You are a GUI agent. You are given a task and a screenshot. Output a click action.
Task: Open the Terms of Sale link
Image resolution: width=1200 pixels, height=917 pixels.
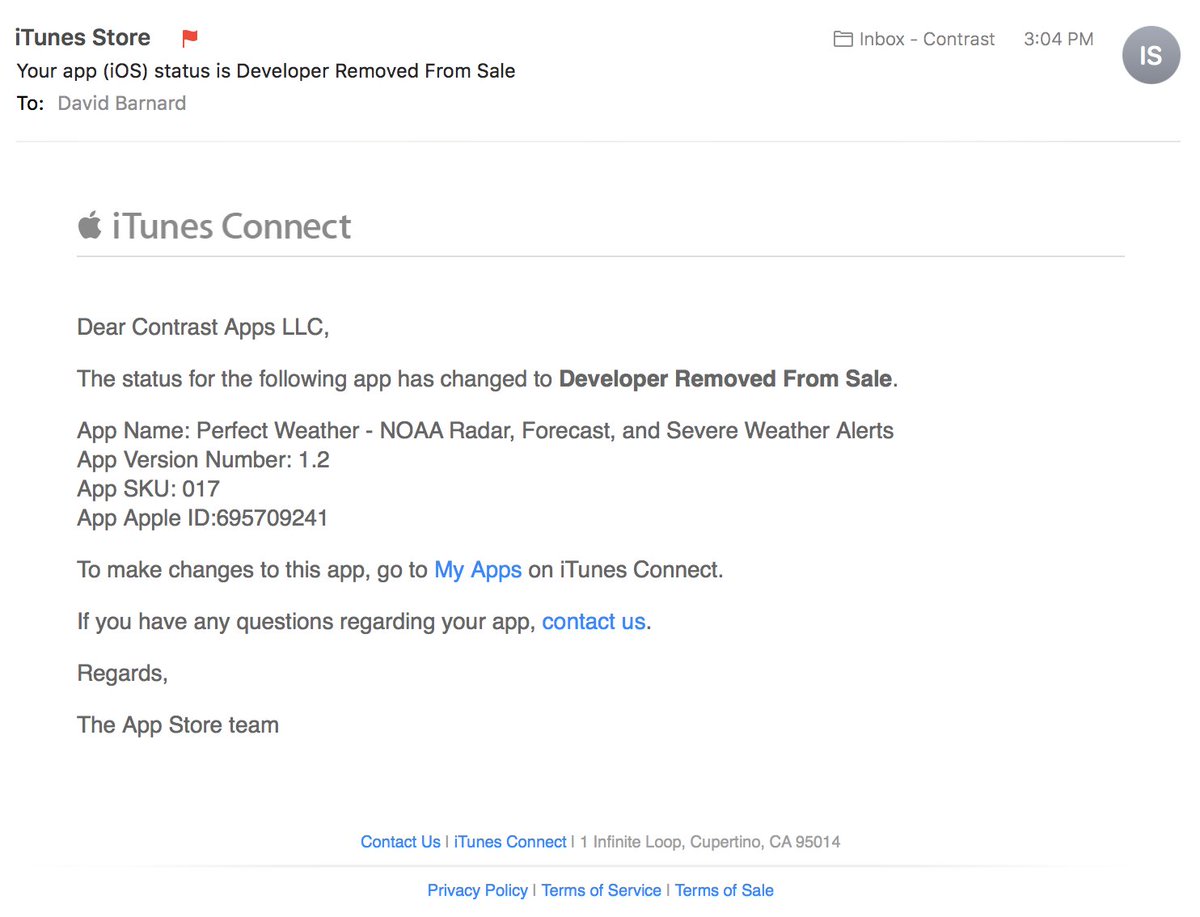(724, 890)
